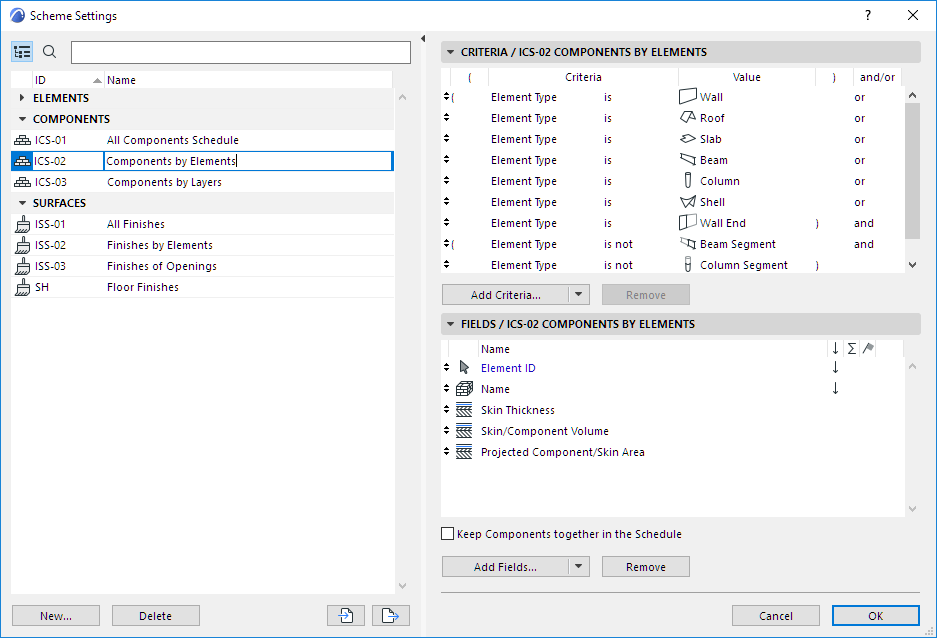Collapse the SURFACES group
Viewport: 937px width, 638px height.
click(x=22, y=203)
